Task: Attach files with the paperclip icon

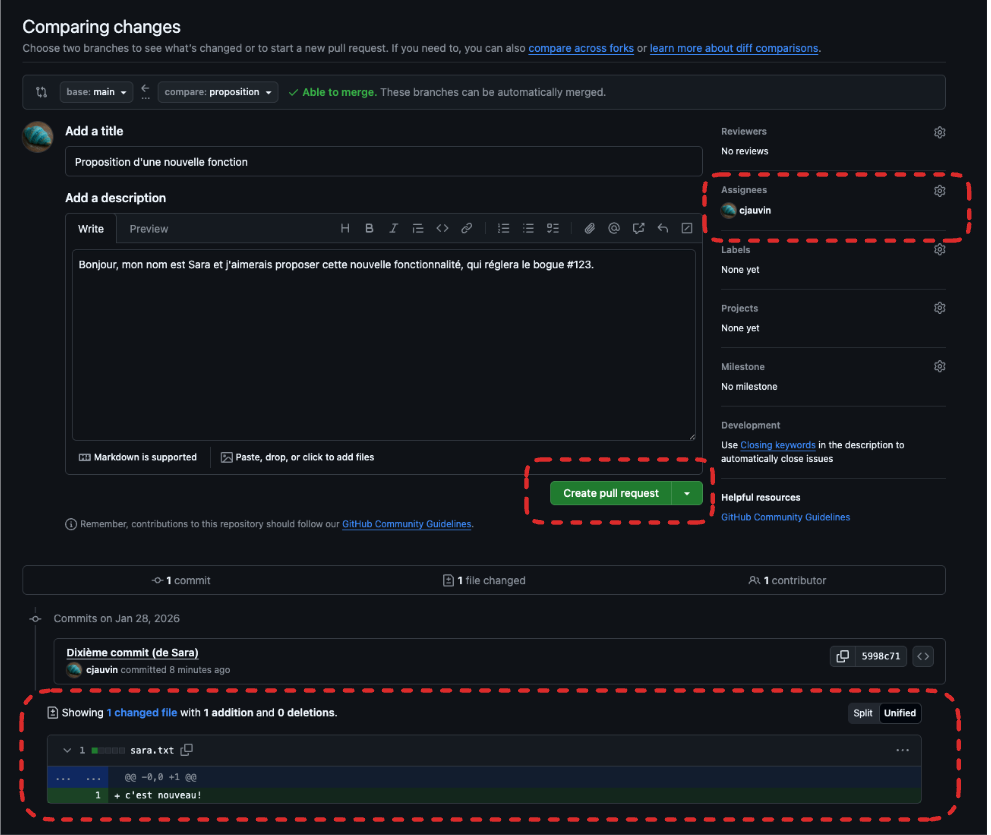Action: tap(590, 229)
